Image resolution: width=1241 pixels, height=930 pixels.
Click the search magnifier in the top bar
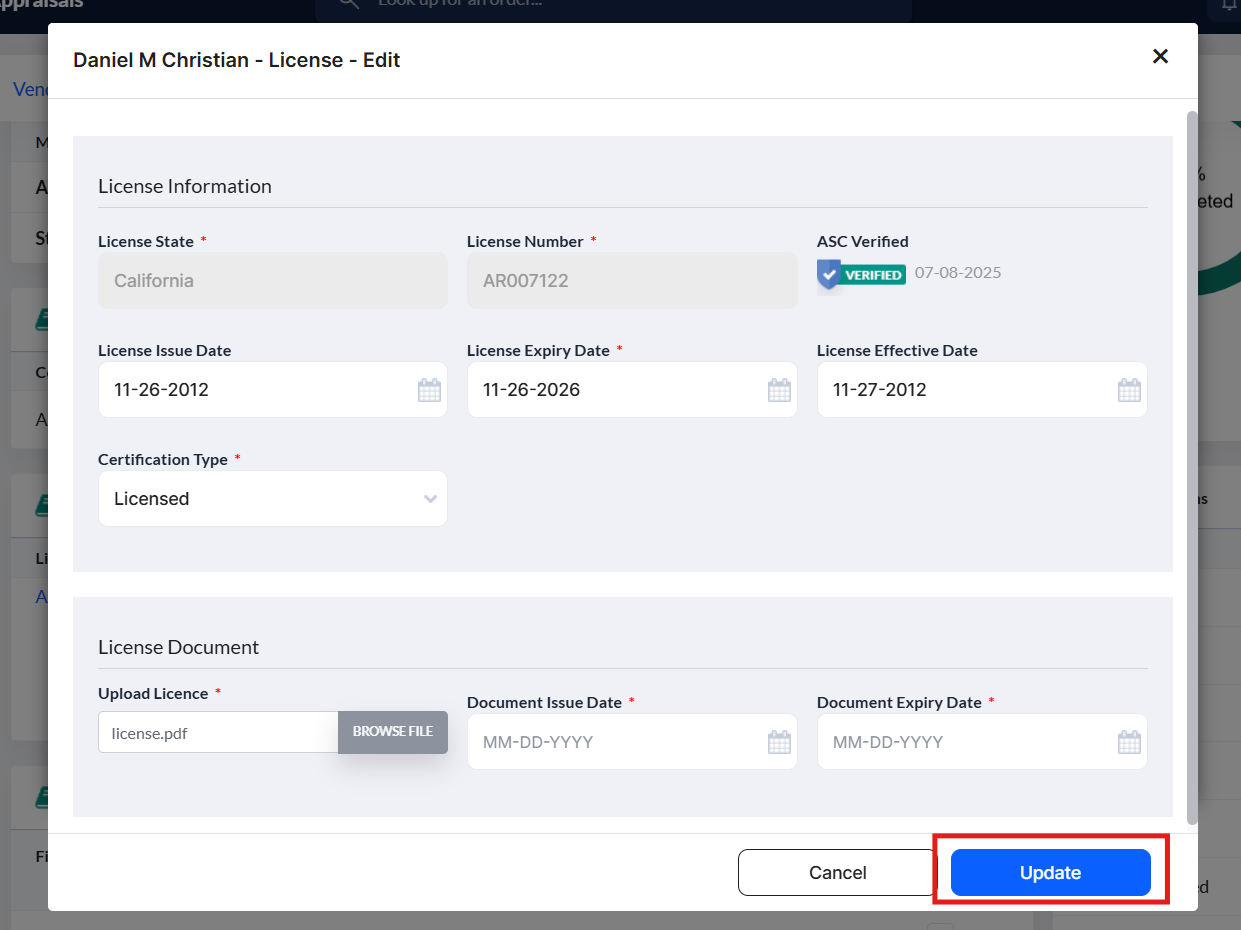click(348, 6)
